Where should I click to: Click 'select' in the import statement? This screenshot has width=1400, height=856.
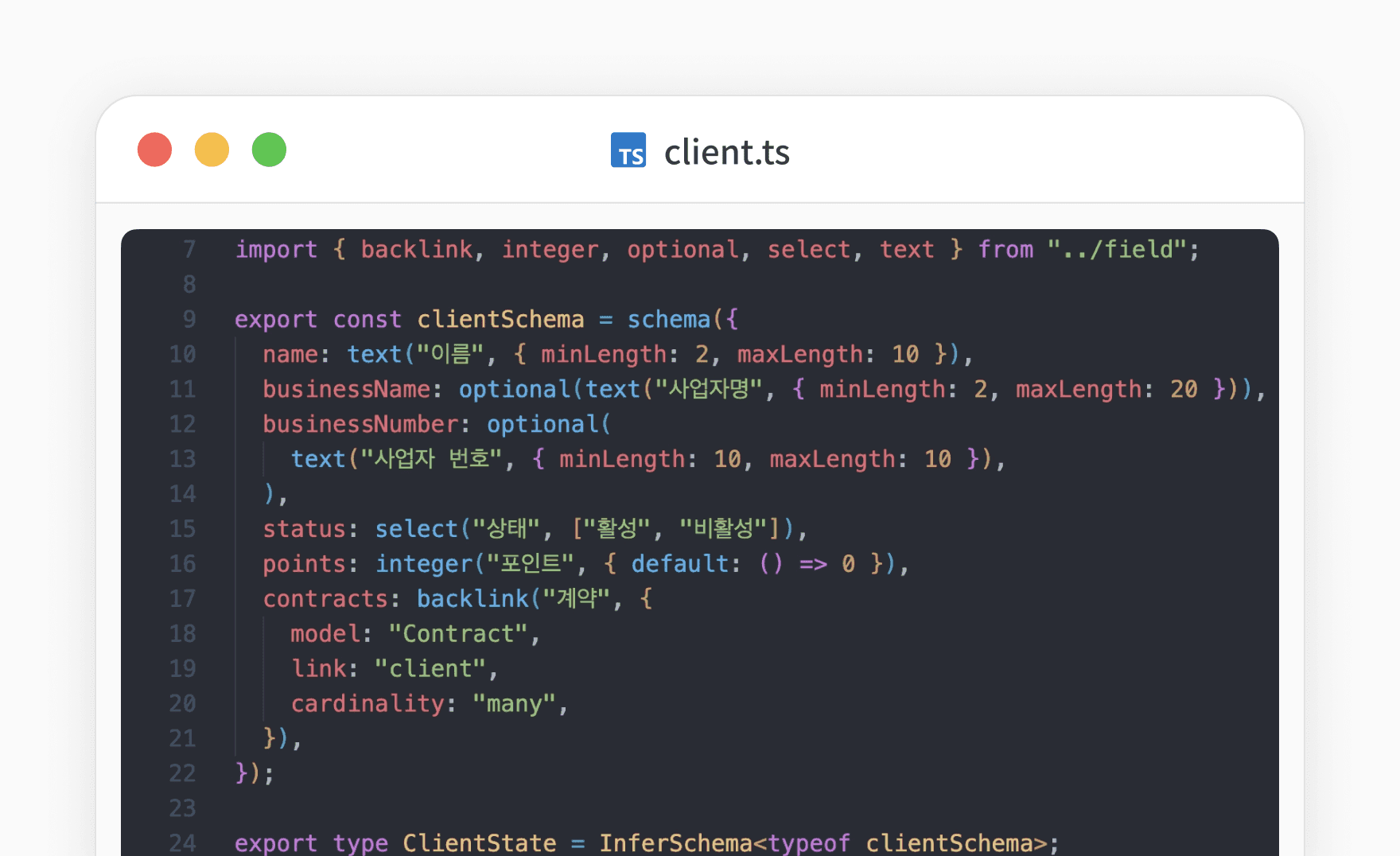click(809, 250)
